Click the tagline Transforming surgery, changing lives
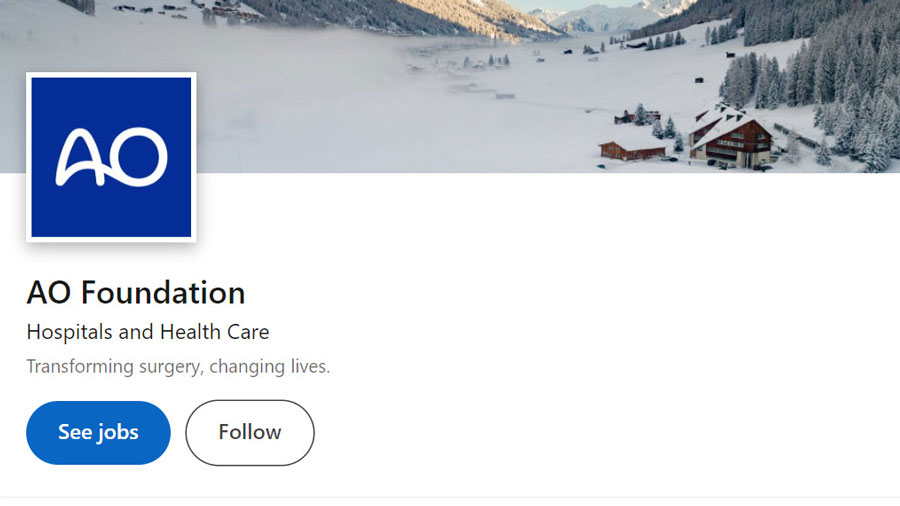The width and height of the screenshot is (900, 506). coord(179,366)
